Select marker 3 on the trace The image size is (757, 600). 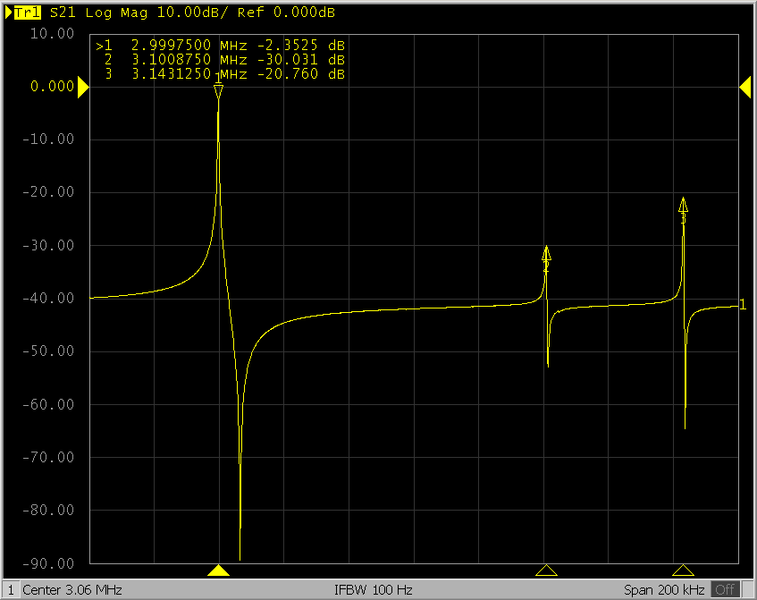pos(683,208)
